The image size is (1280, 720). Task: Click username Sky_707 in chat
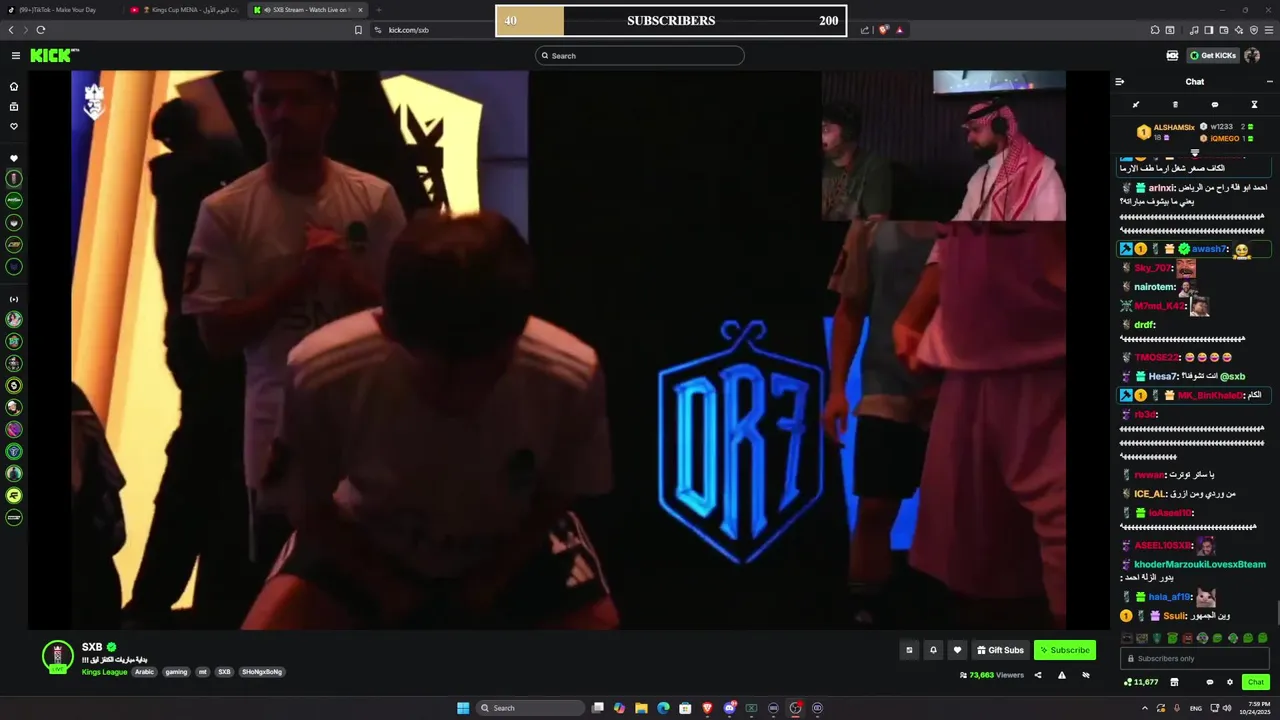pyautogui.click(x=1153, y=268)
